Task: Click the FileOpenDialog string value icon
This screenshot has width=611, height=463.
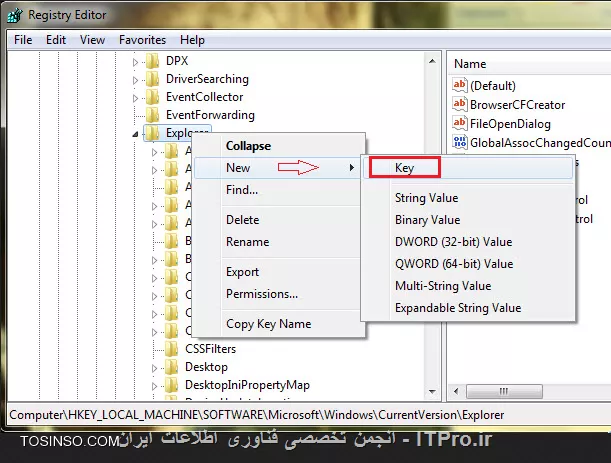Action: coord(459,123)
